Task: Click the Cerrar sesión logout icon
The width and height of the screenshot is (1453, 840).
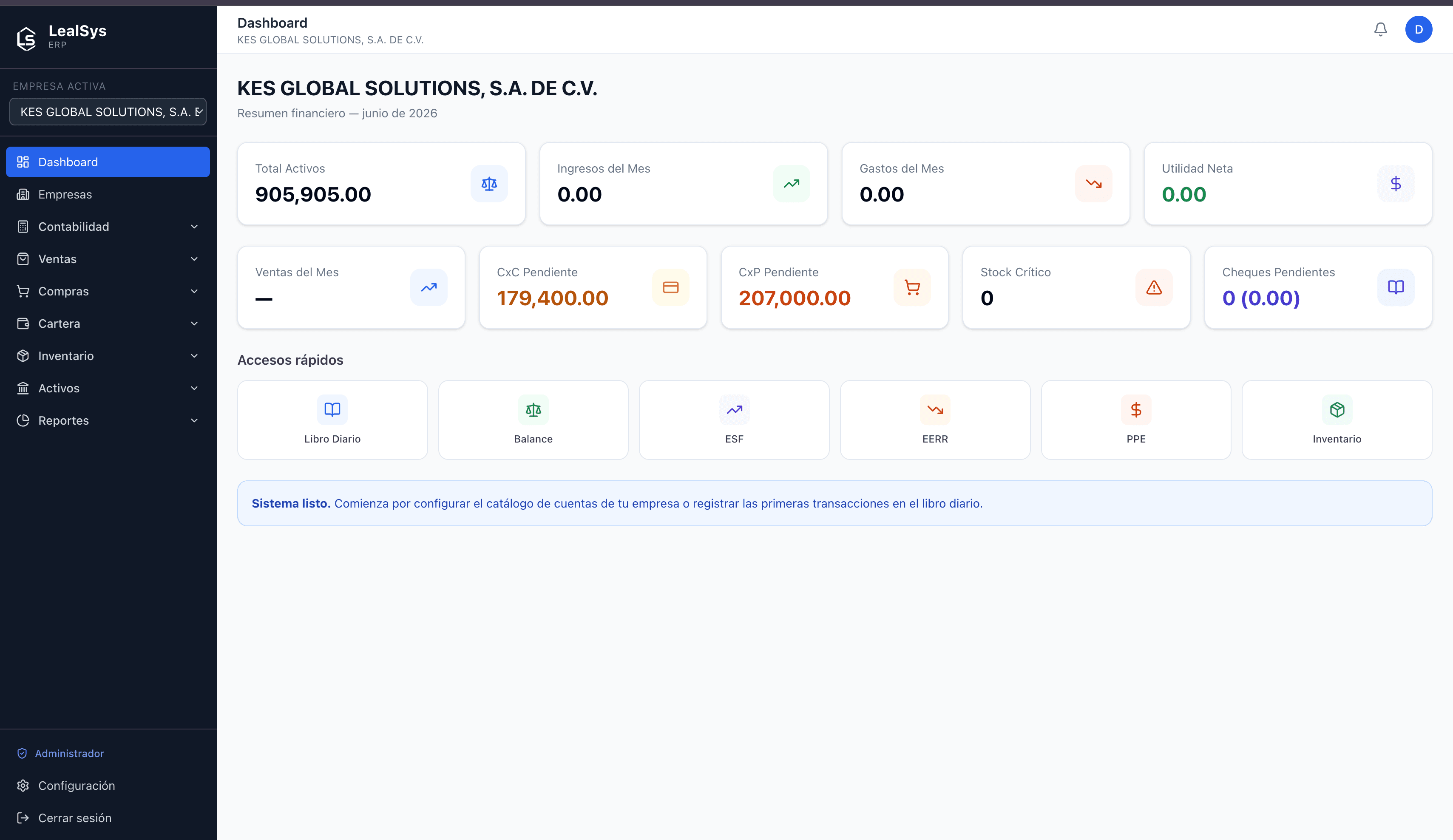Action: click(x=23, y=817)
